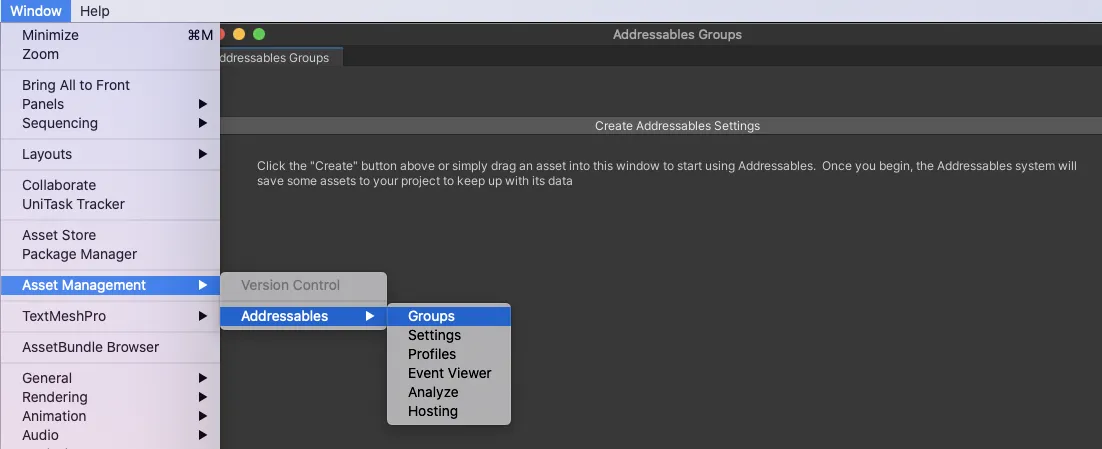Expand the Asset Management submenu

pos(110,285)
